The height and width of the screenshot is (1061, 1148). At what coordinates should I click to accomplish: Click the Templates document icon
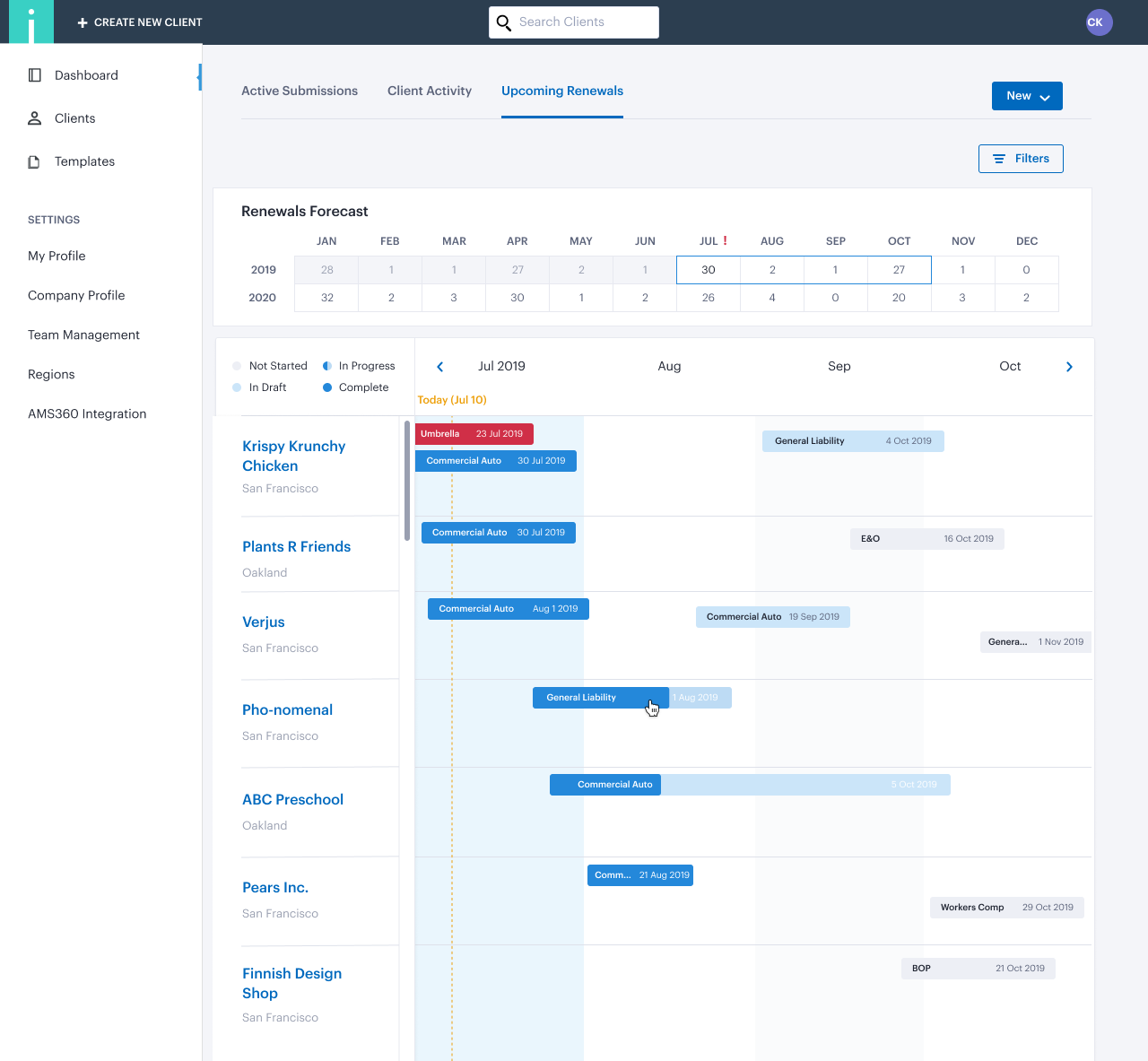[35, 161]
